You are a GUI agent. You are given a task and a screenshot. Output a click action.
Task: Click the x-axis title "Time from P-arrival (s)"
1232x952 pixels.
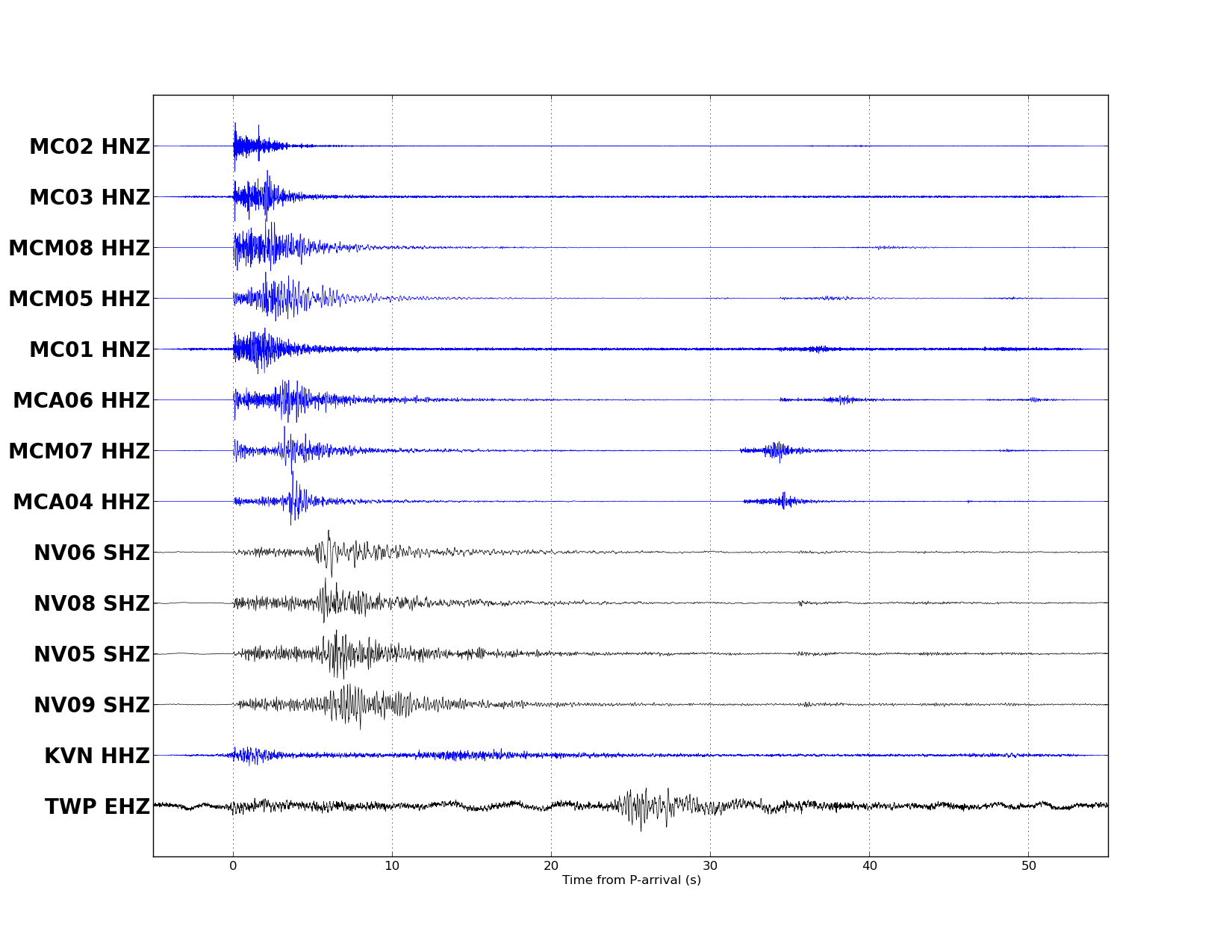point(631,880)
